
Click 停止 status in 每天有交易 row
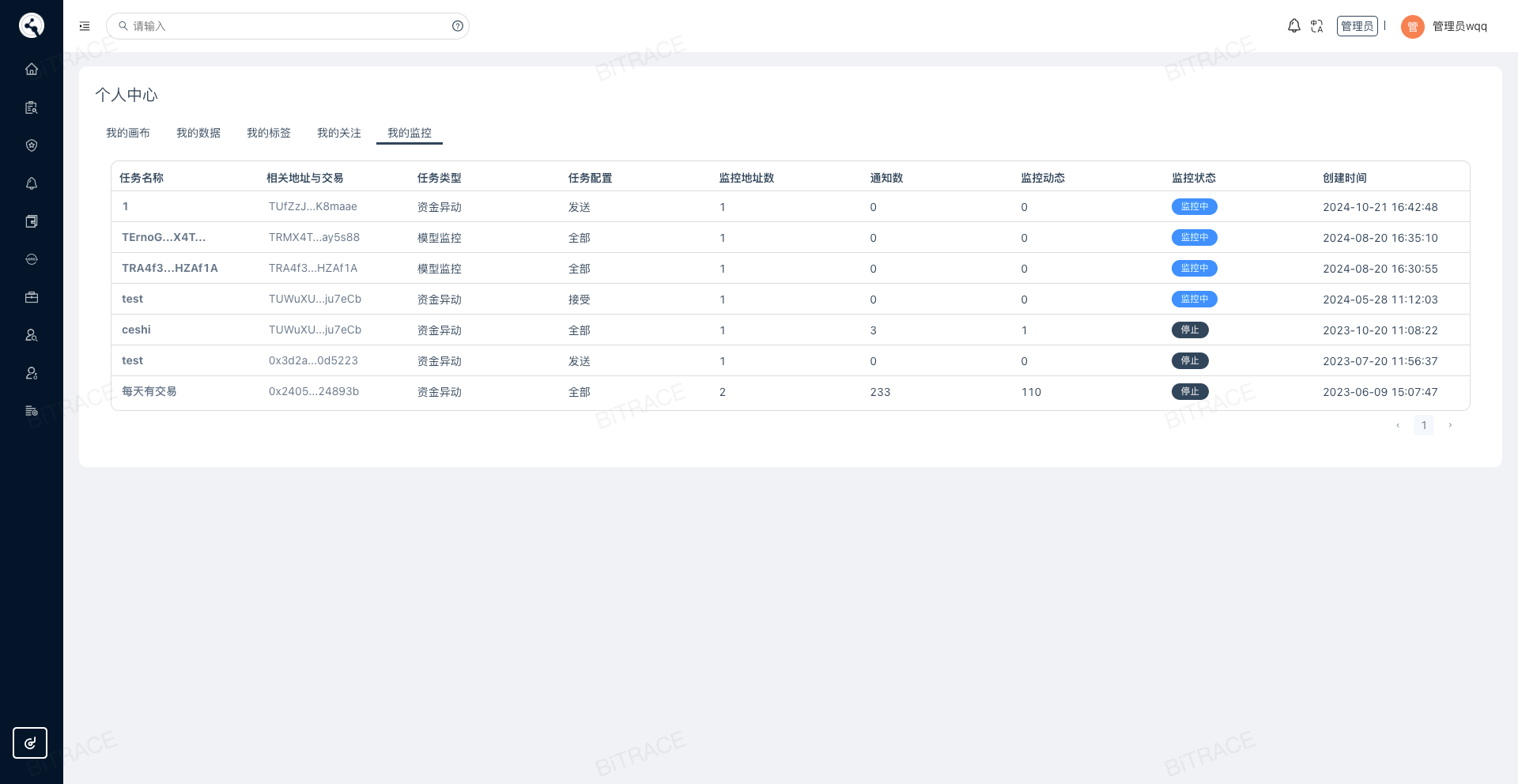point(1189,391)
